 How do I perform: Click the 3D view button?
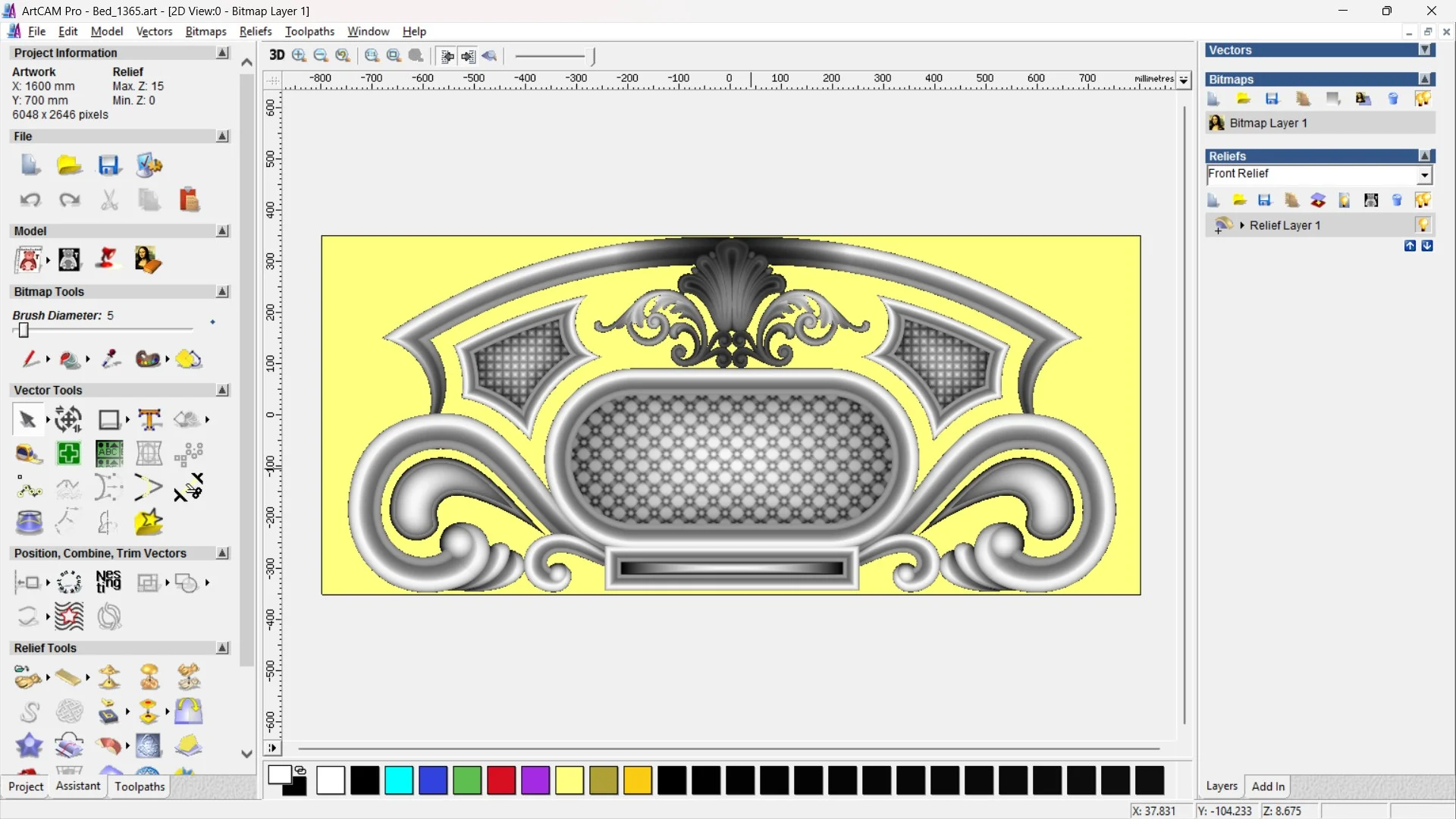point(277,55)
